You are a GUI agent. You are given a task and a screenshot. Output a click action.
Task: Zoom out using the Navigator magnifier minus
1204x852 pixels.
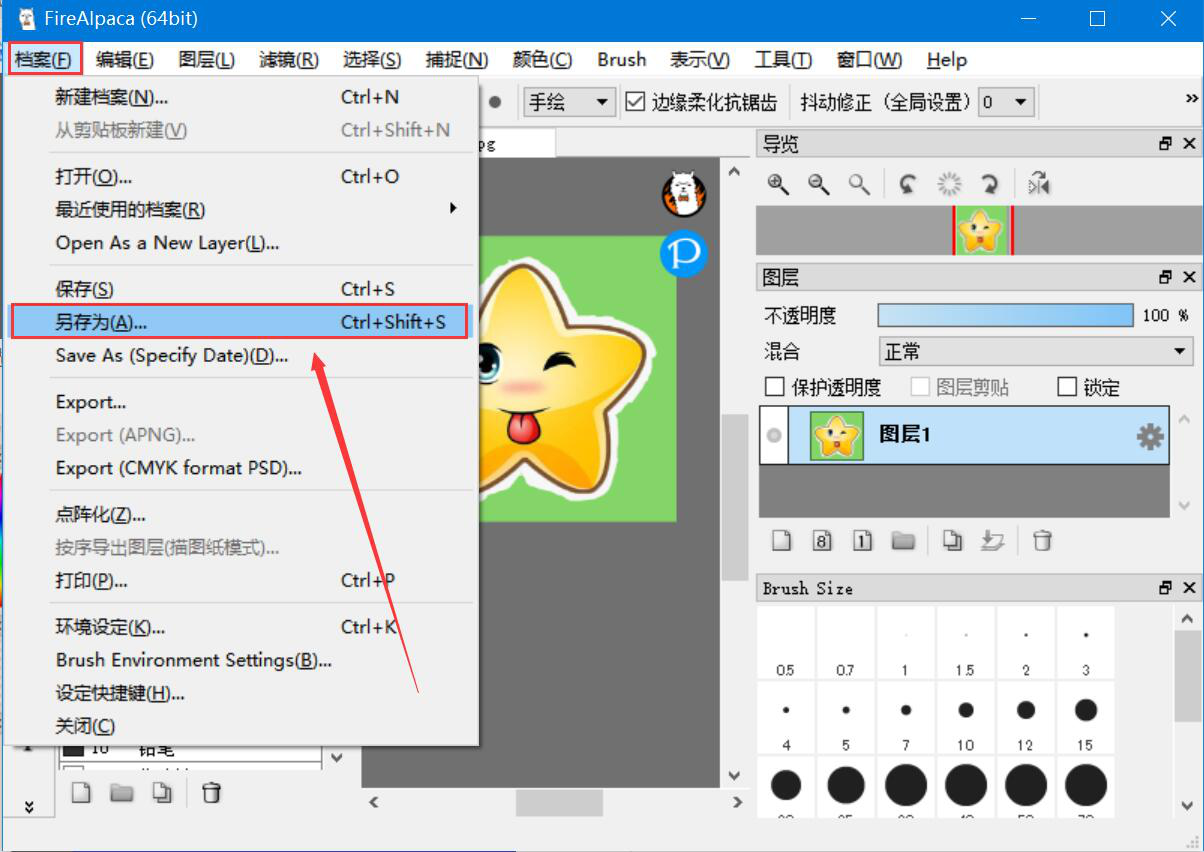click(x=818, y=184)
